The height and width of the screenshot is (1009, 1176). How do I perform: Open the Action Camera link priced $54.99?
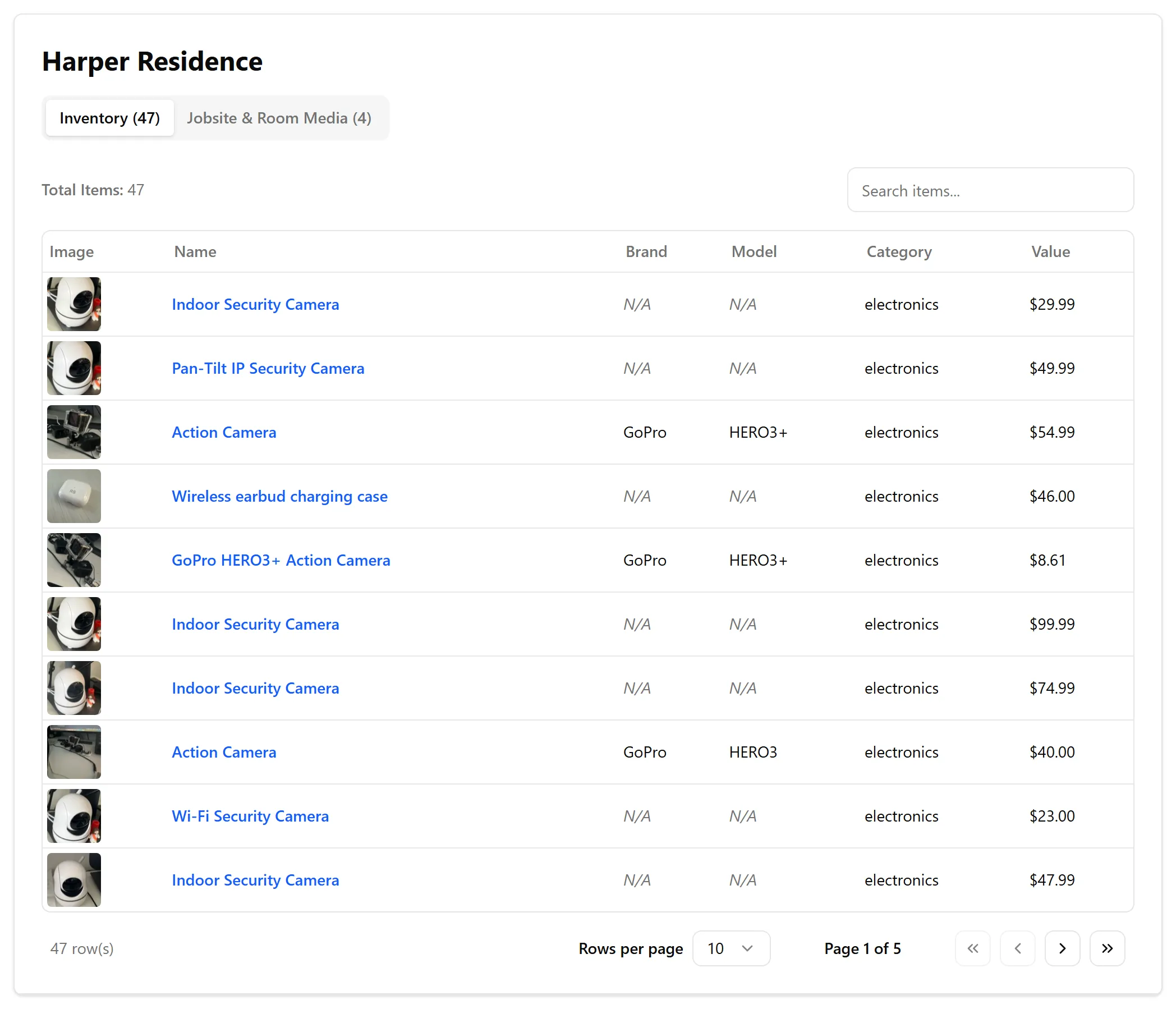(x=224, y=433)
